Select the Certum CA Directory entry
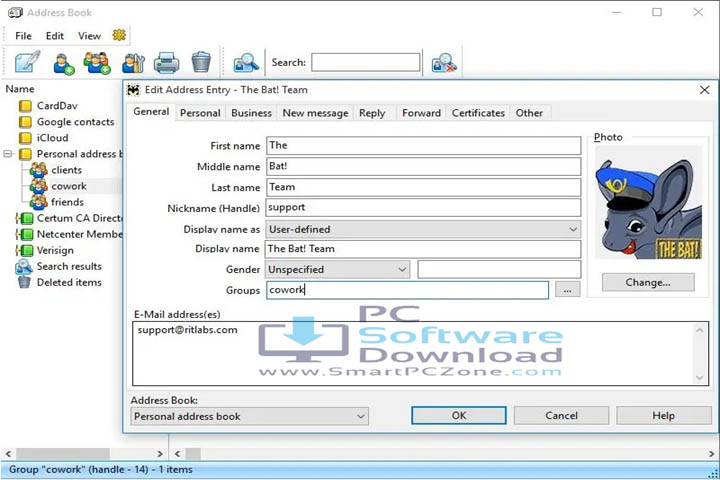720x480 pixels. pyautogui.click(x=69, y=218)
